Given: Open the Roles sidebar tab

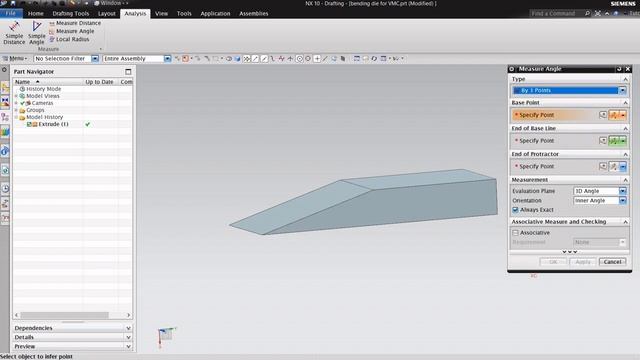Looking at the screenshot, I should pos(5,203).
